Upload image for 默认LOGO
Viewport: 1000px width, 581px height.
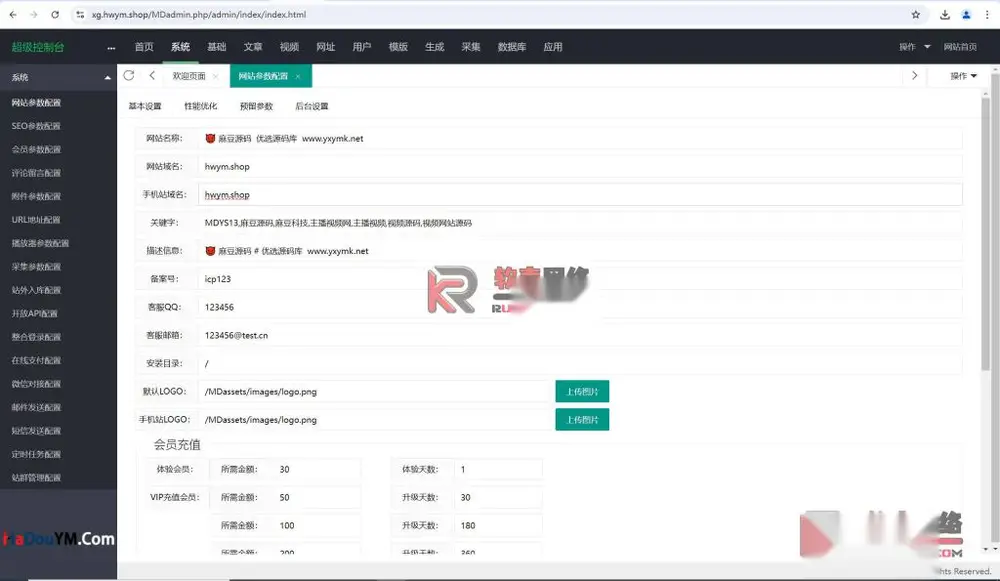582,392
